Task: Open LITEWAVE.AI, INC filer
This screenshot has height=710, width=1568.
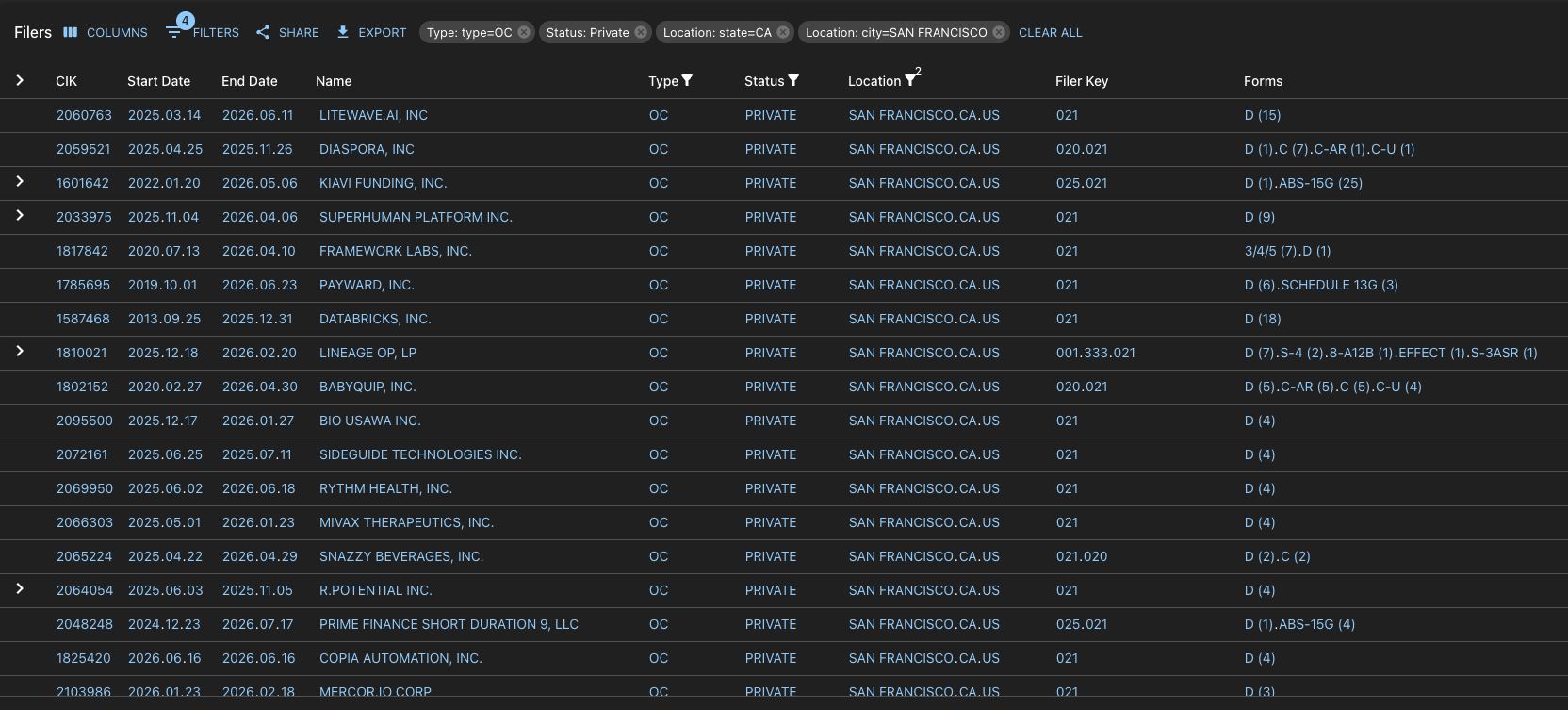Action: 373,115
